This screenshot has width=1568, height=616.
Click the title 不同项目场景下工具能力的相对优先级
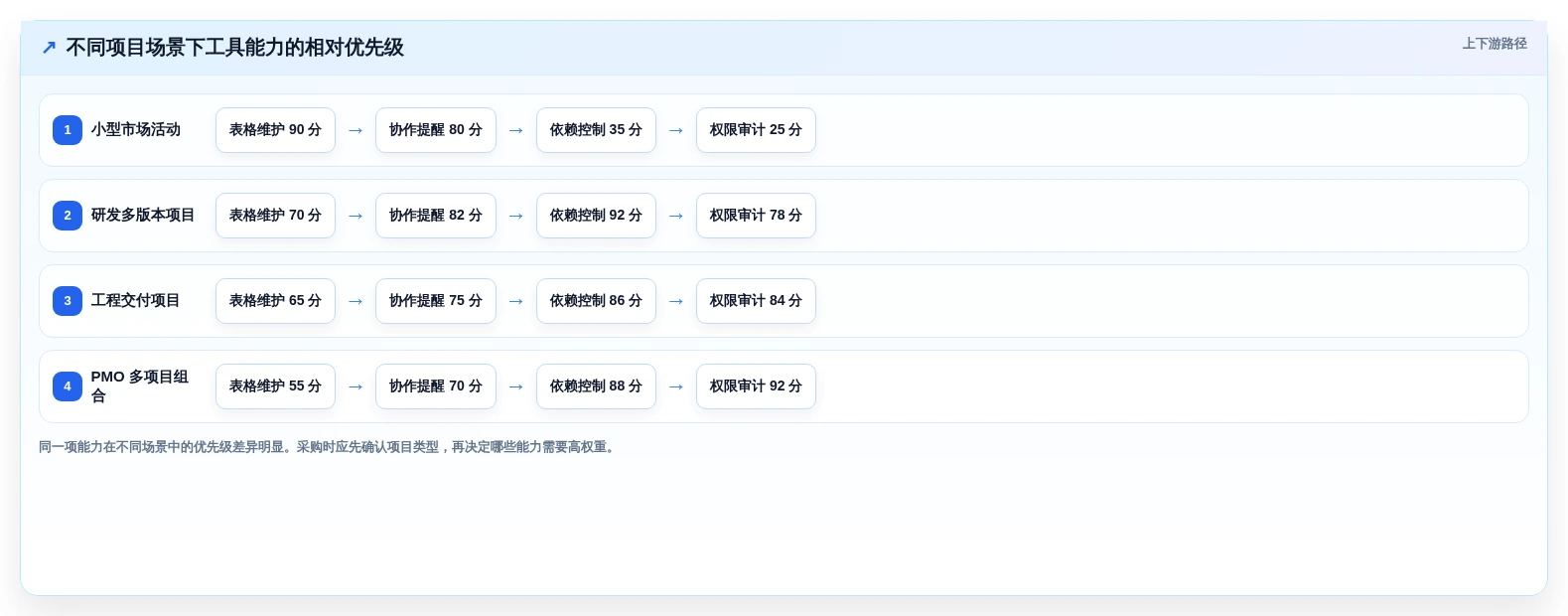click(234, 47)
